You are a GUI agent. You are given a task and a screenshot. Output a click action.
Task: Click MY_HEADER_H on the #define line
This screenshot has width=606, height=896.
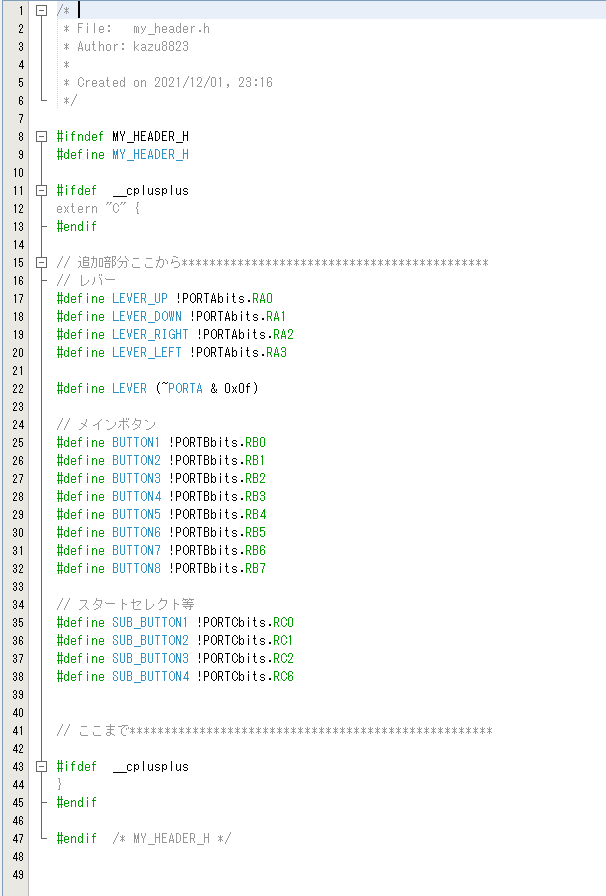[150, 154]
